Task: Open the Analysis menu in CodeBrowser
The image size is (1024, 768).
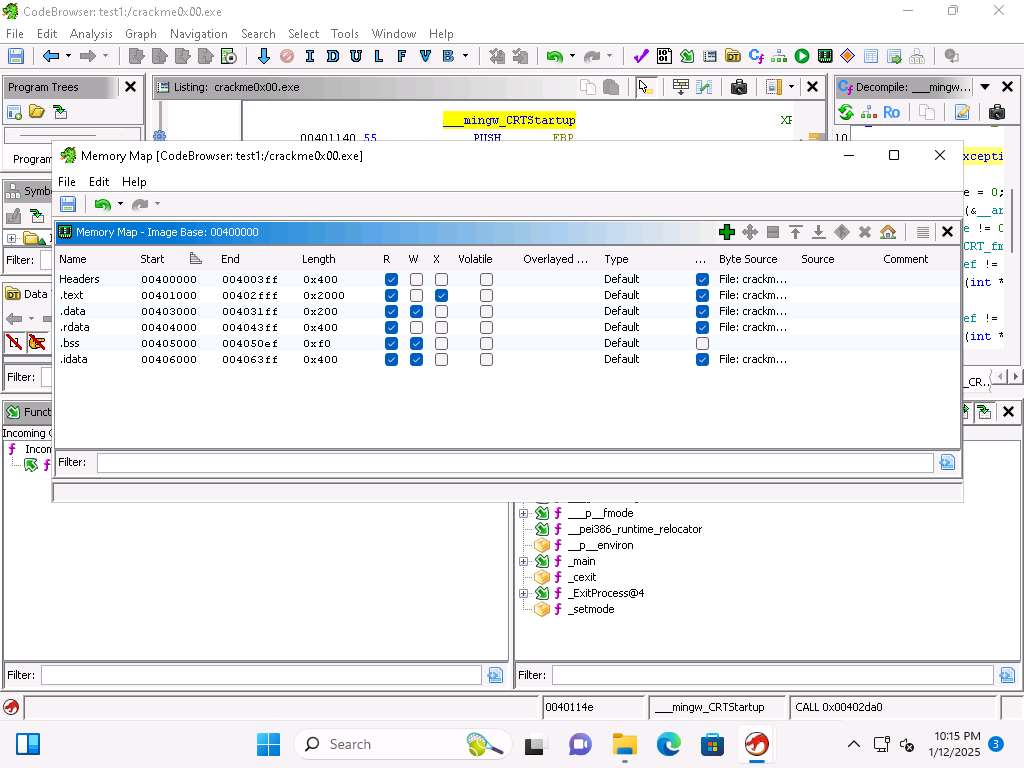Action: coord(91,33)
